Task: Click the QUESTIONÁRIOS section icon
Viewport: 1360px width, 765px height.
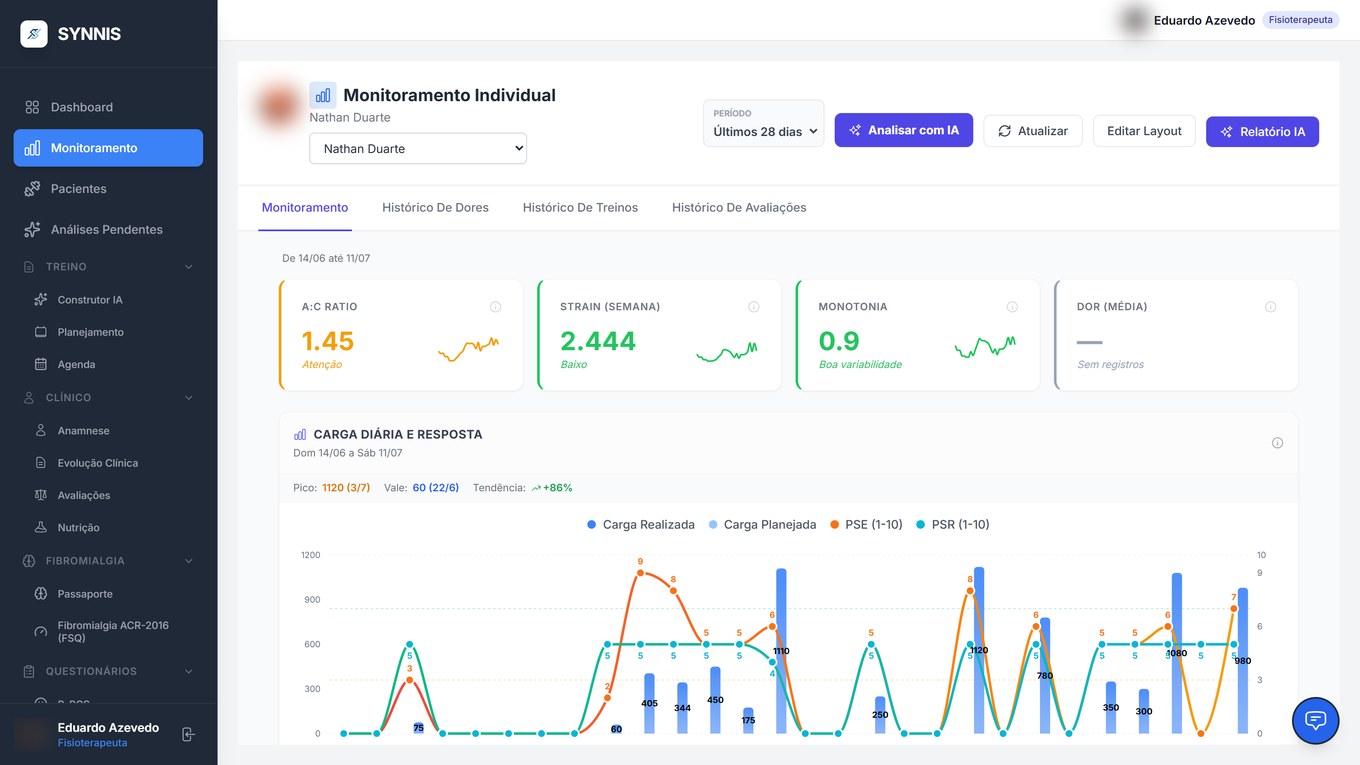Action: point(29,671)
